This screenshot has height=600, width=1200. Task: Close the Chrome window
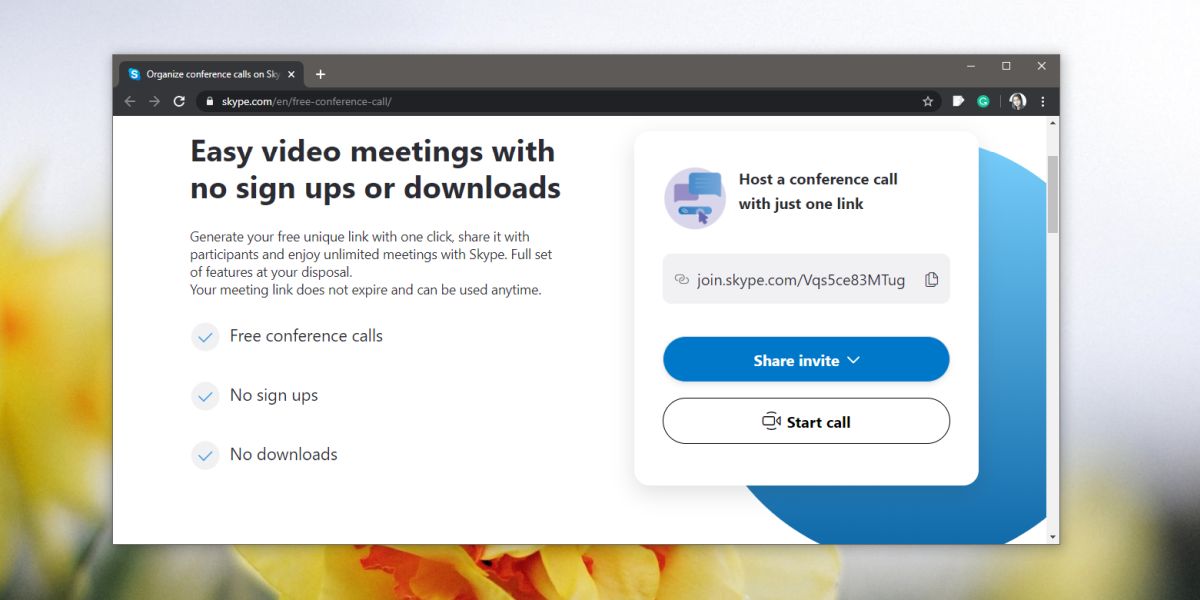point(1041,66)
